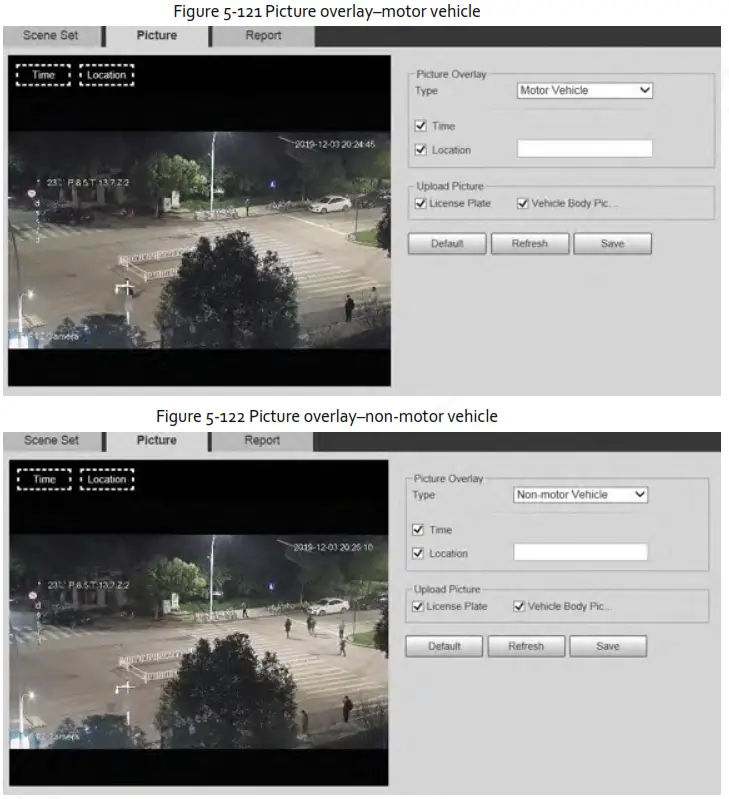Click the Location text field in motor vehicle panel

point(585,149)
